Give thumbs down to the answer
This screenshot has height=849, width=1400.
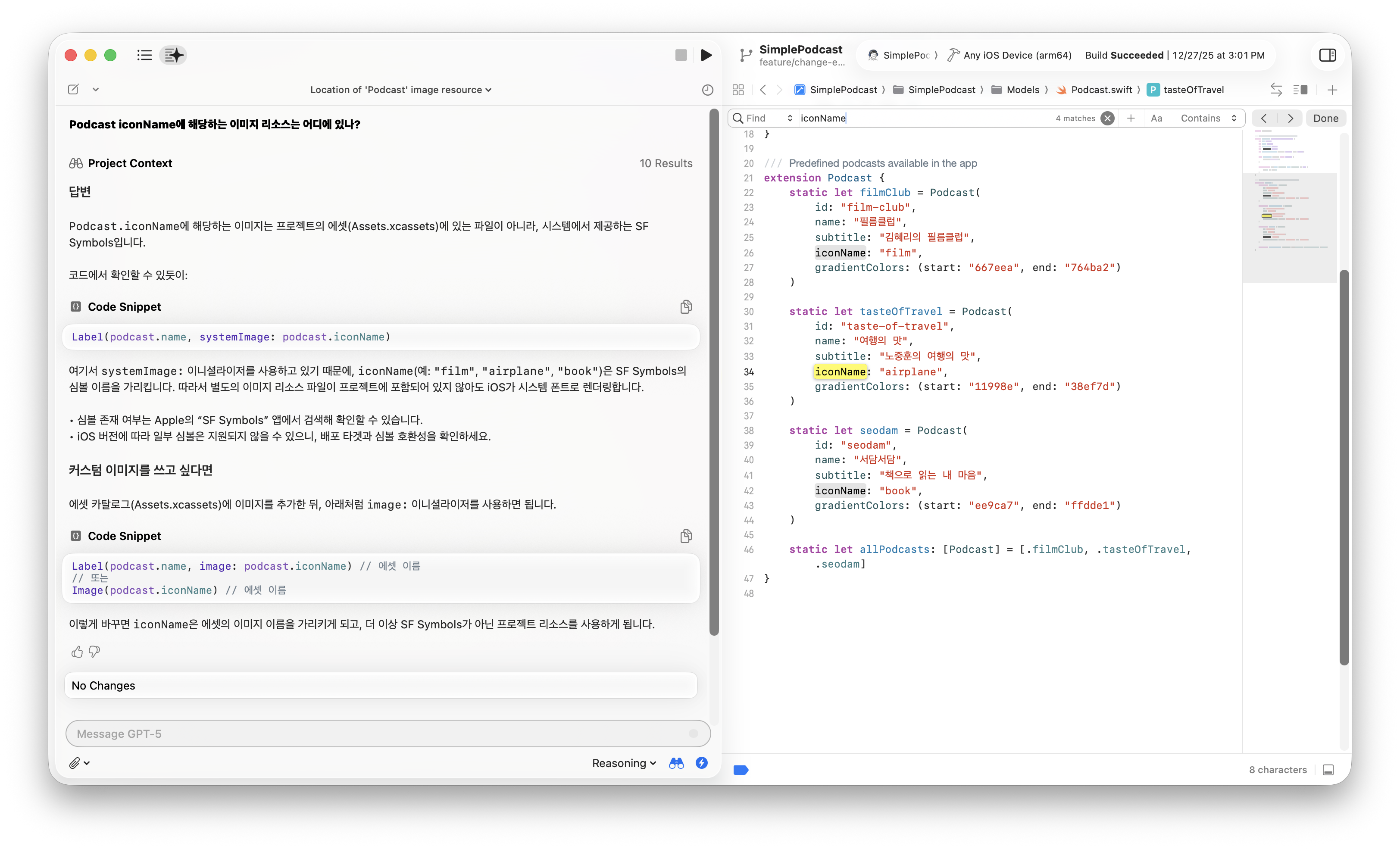pos(94,652)
